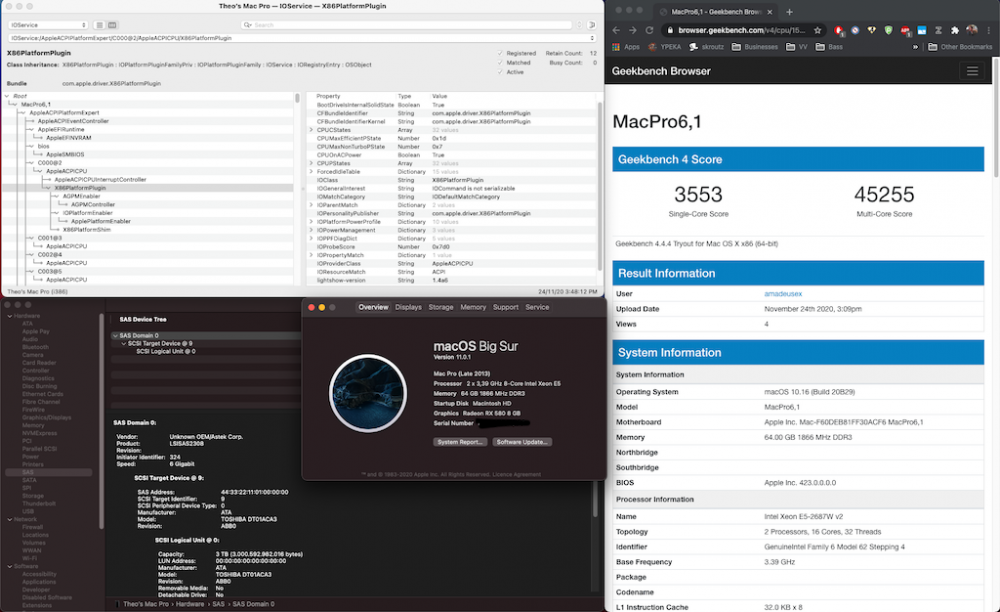This screenshot has width=1000, height=612.
Task: Open Apps bookmarks shortcut
Action: (626, 47)
